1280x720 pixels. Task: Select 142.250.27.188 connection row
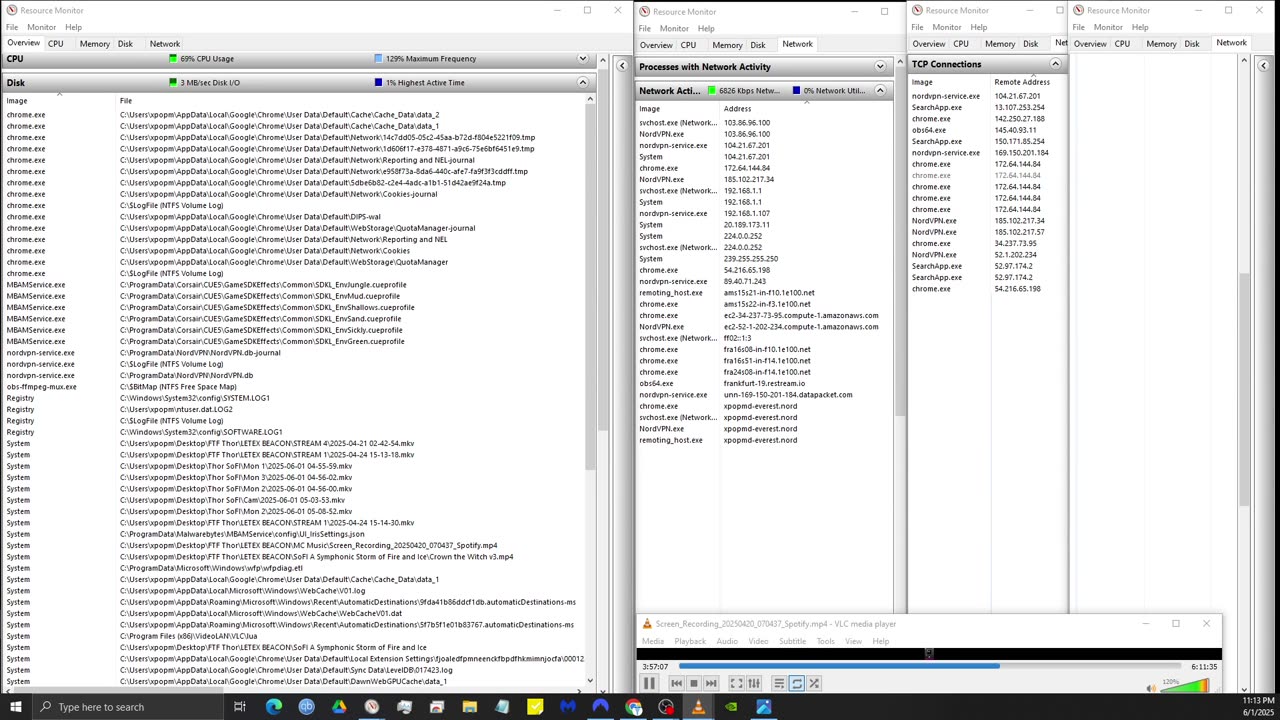coord(986,119)
